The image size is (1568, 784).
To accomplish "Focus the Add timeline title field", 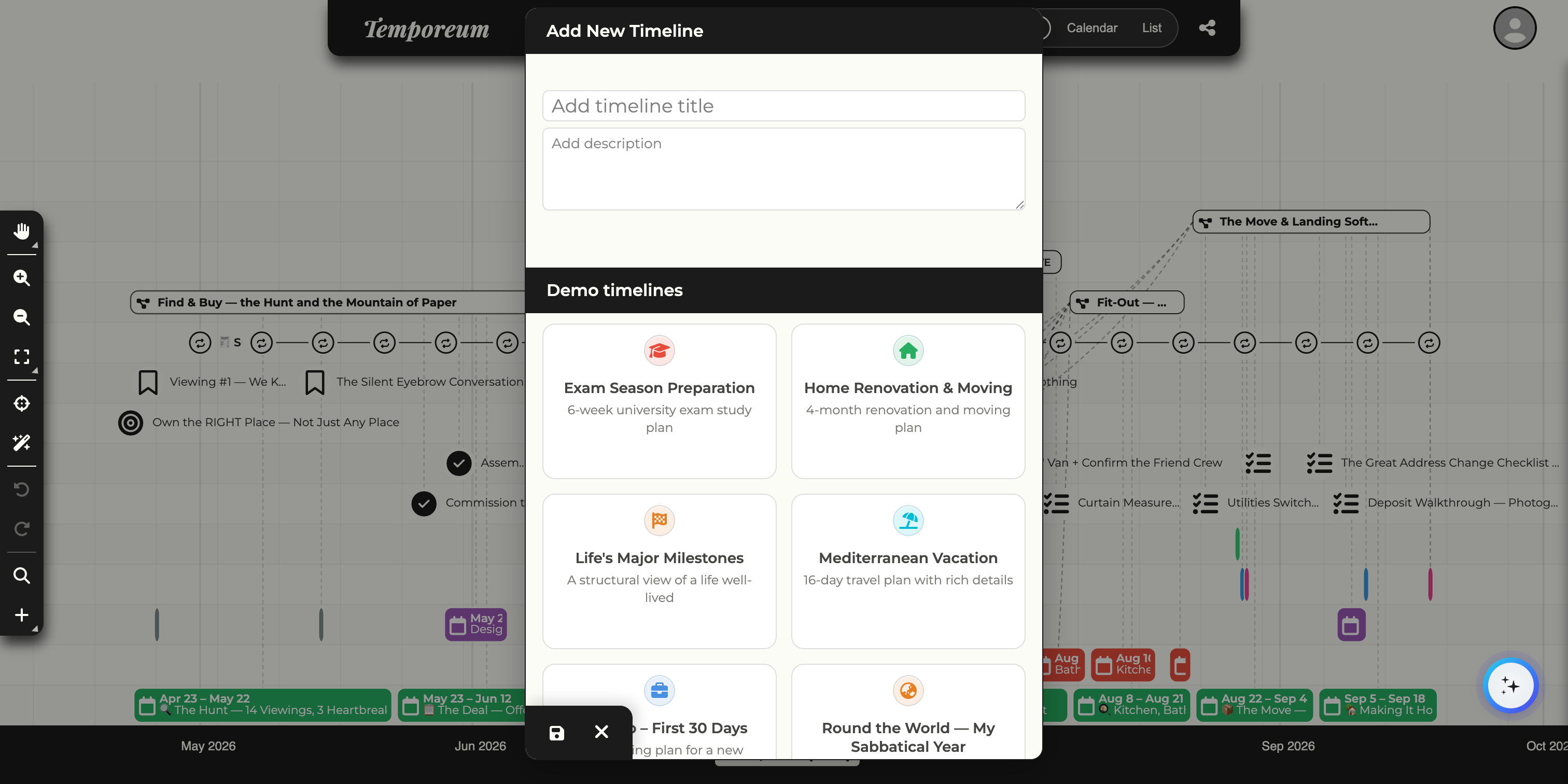I will click(783, 106).
